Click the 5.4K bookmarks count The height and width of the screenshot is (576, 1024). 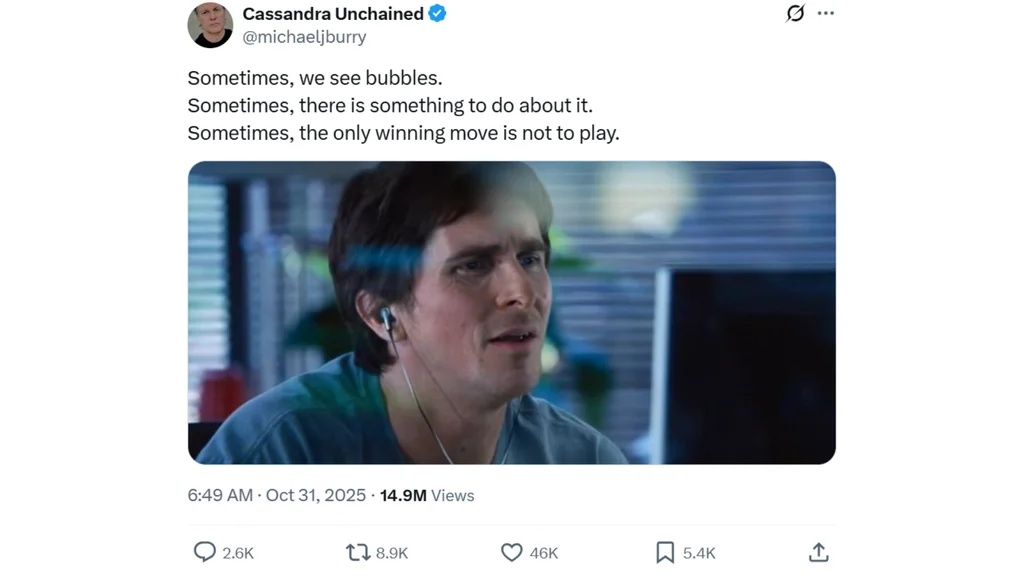click(x=699, y=554)
